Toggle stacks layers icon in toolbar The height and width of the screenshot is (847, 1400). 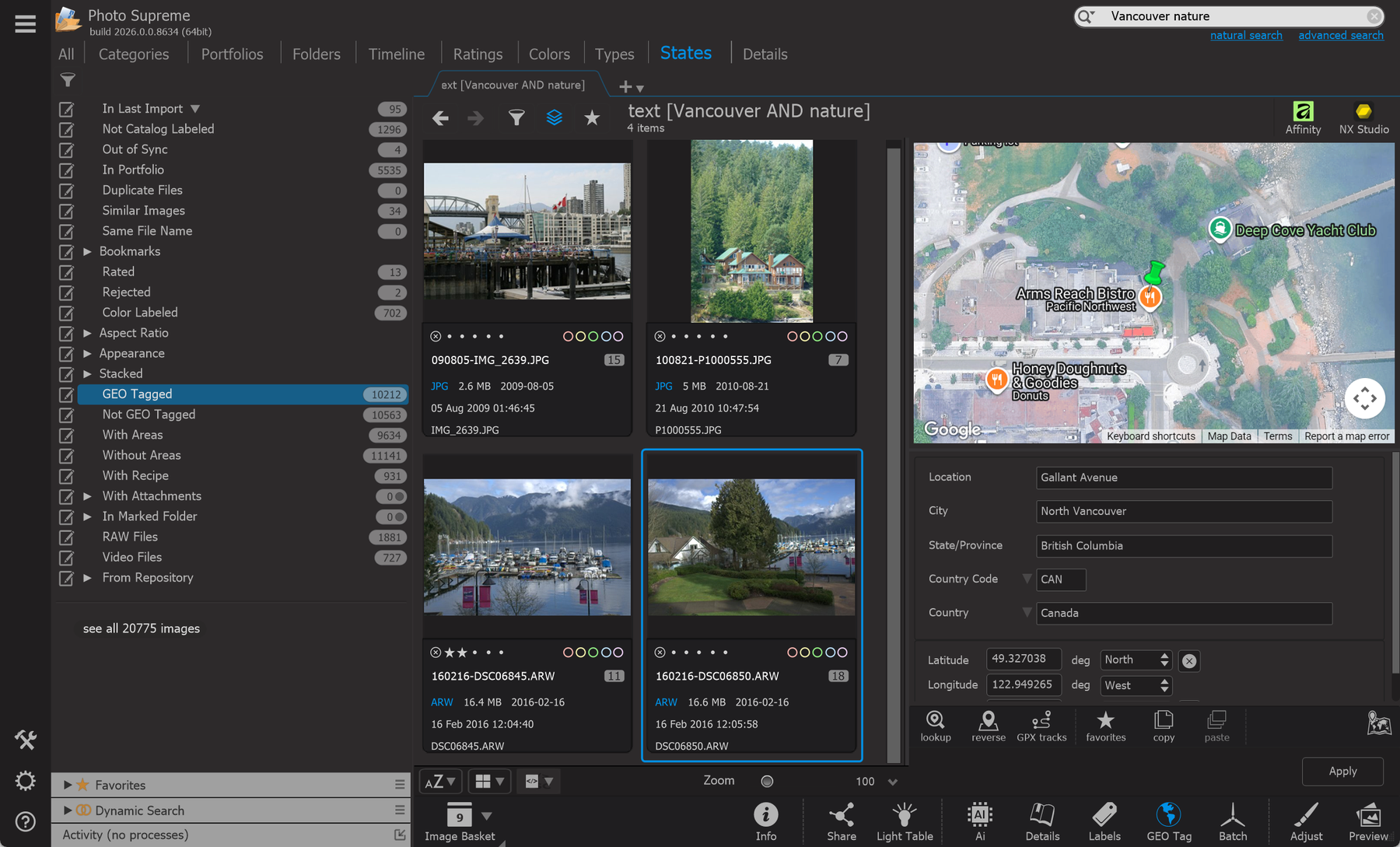(554, 117)
